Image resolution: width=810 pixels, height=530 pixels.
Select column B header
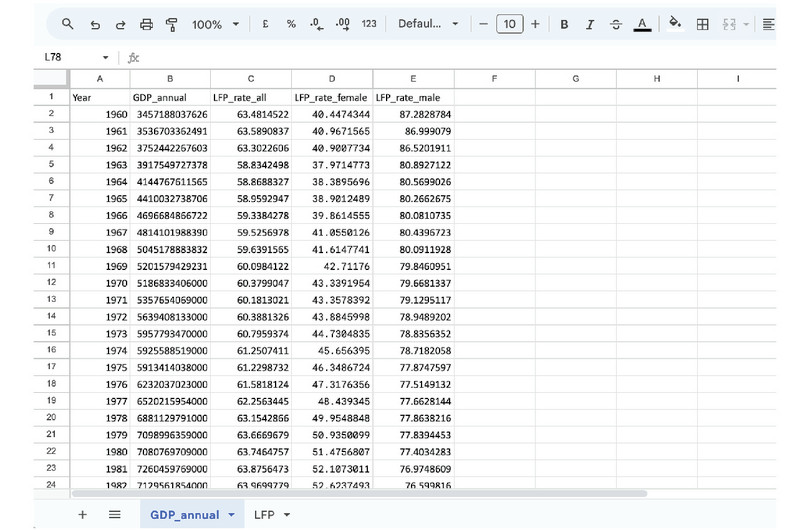[170, 79]
